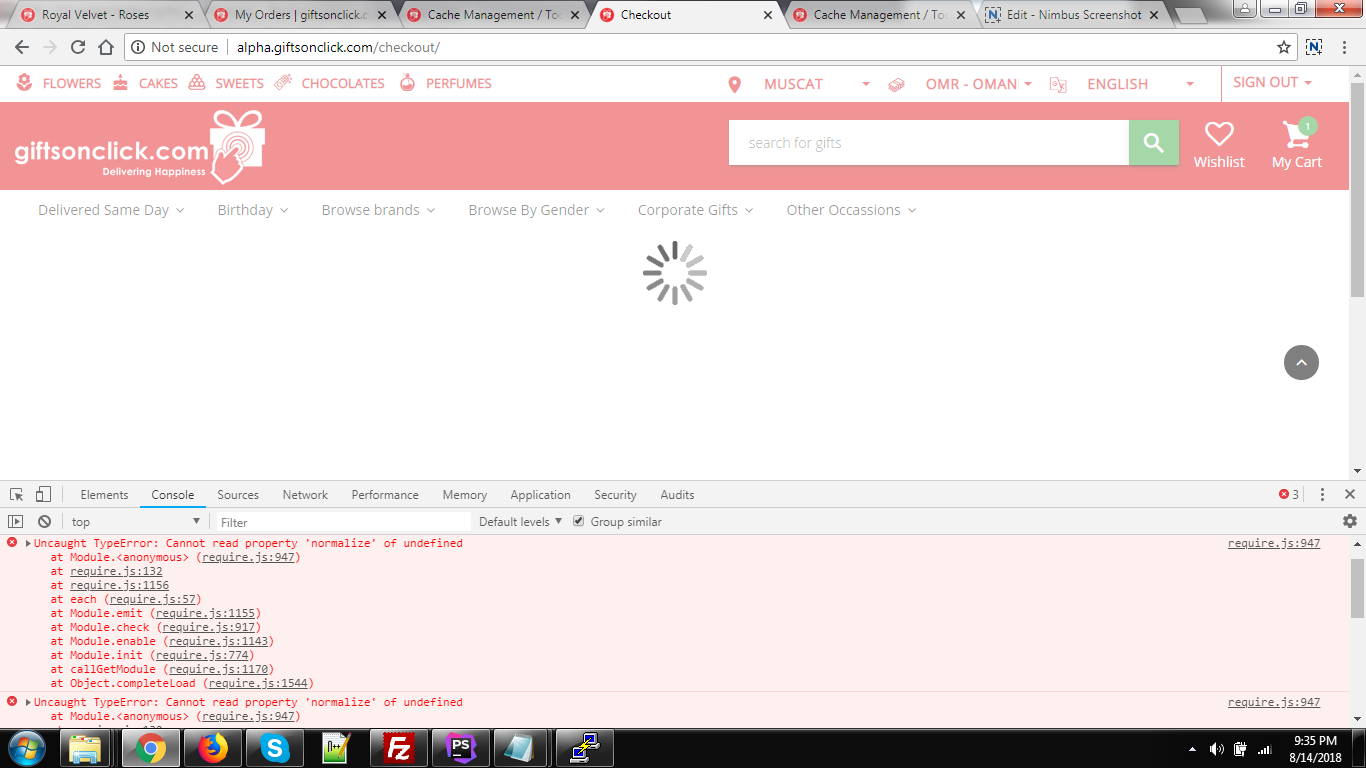
Task: Click the console Filter input field
Action: tap(340, 522)
